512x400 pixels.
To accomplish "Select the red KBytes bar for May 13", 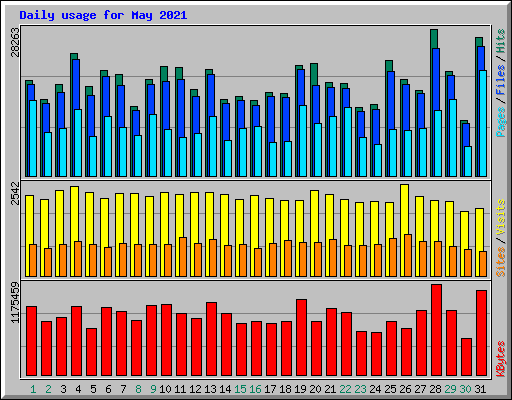I will [x=211, y=339].
